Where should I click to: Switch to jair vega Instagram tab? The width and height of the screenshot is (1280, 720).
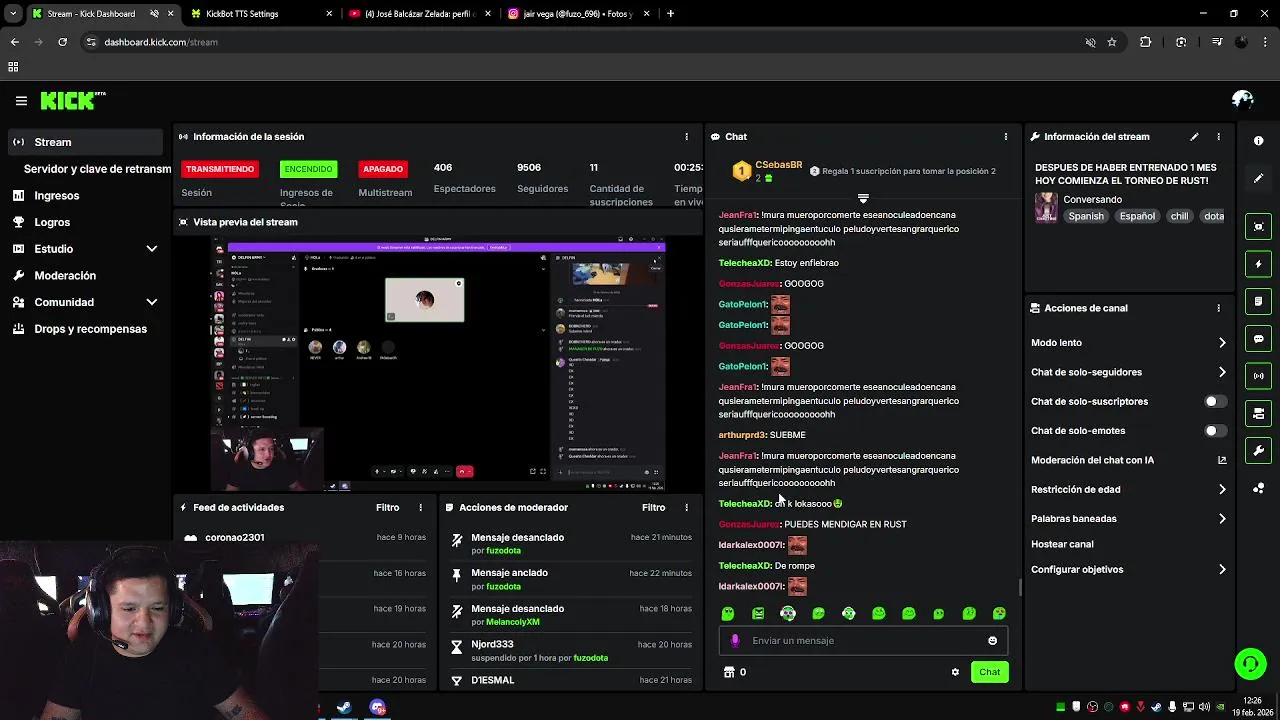pos(578,14)
